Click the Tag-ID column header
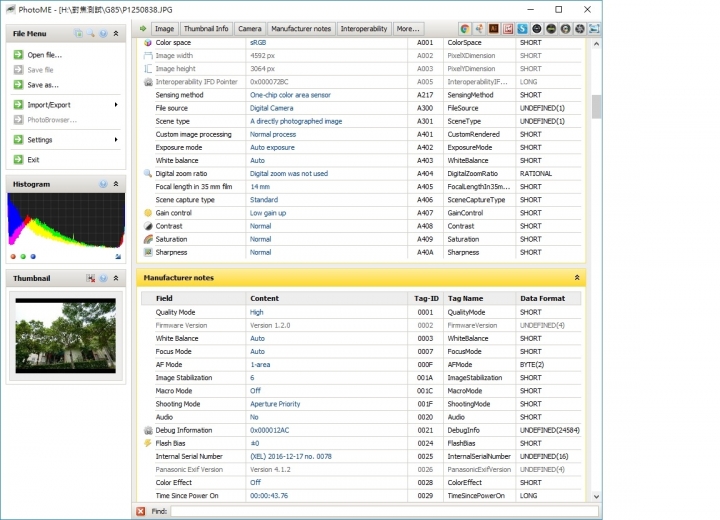The width and height of the screenshot is (720, 520). (x=426, y=299)
